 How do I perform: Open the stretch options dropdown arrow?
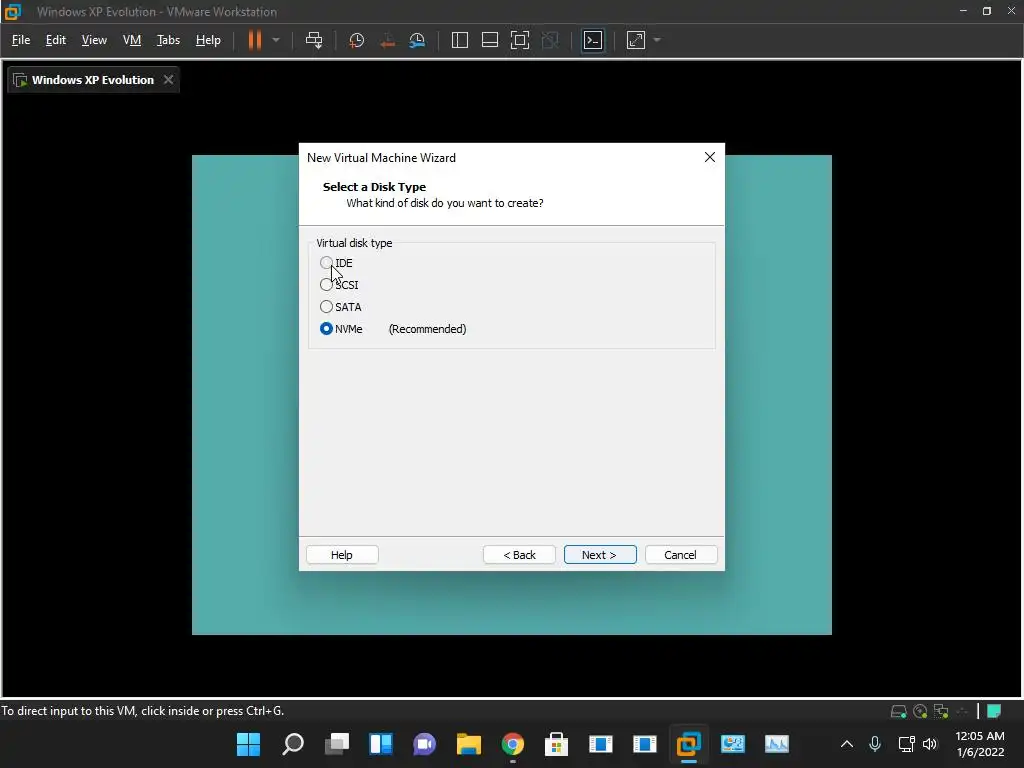657,40
